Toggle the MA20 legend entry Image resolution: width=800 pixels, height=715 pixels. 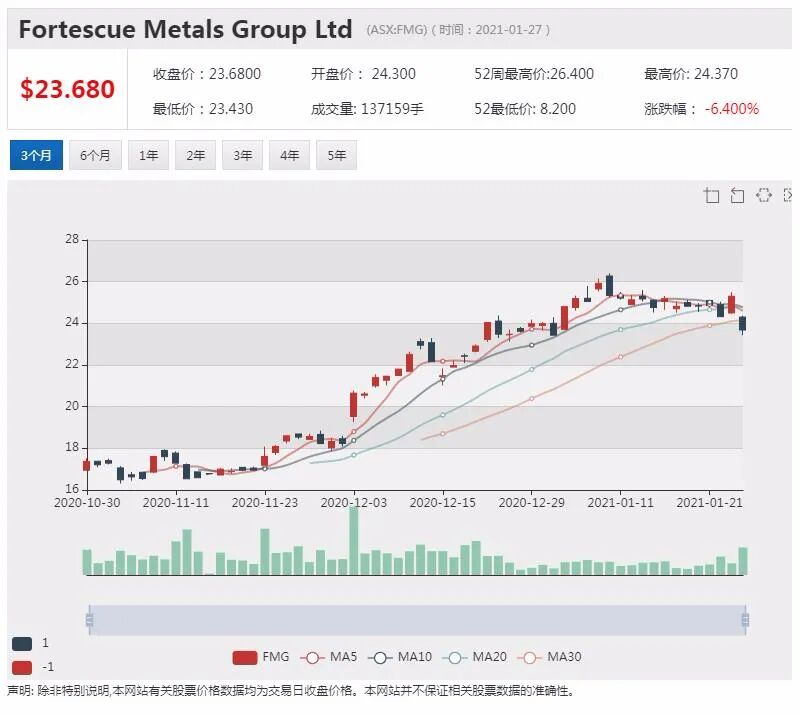pyautogui.click(x=474, y=657)
